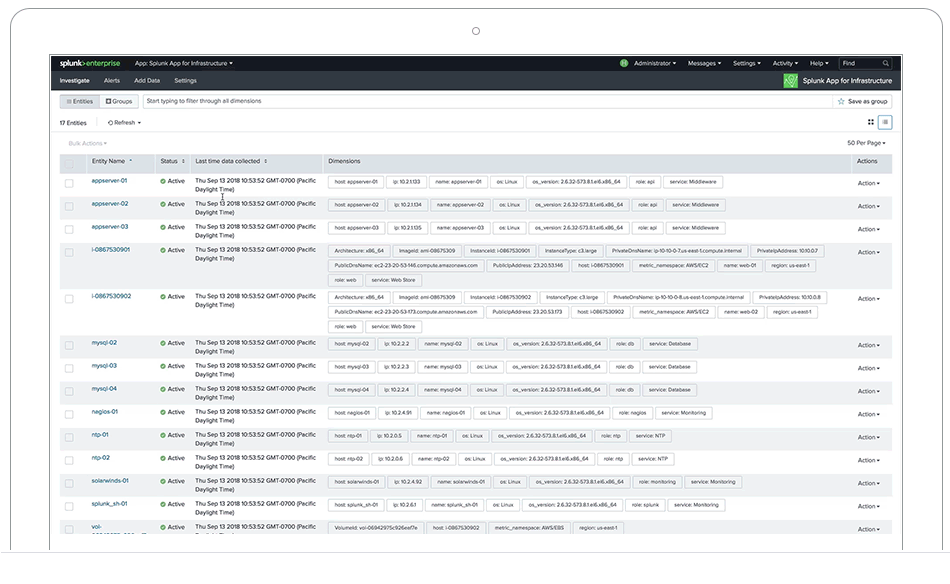The width and height of the screenshot is (950, 584).
Task: Click the Administrator green avatar icon
Action: [x=623, y=63]
